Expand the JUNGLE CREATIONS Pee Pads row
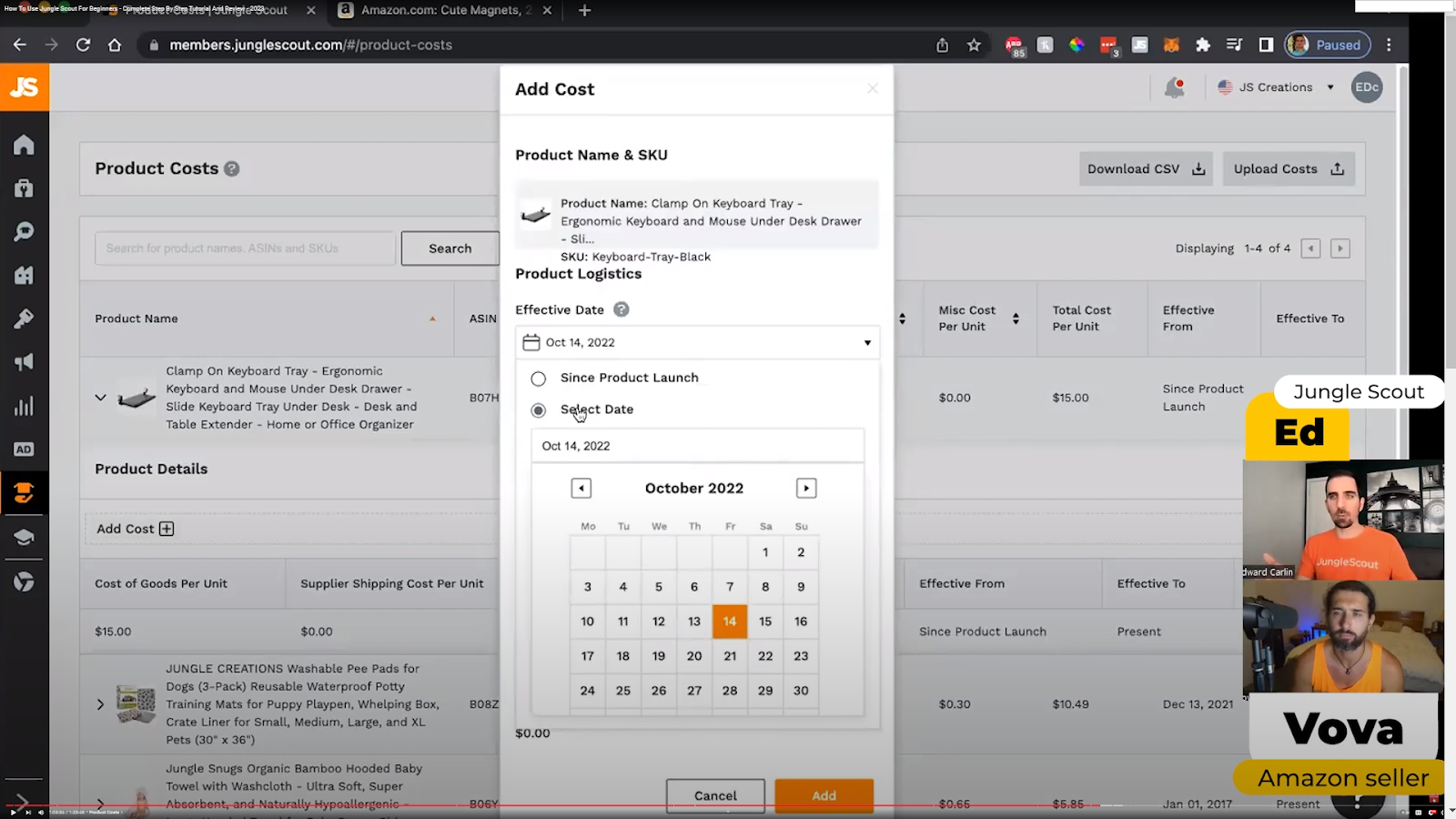Screen dimensions: 1456x819 (101, 704)
